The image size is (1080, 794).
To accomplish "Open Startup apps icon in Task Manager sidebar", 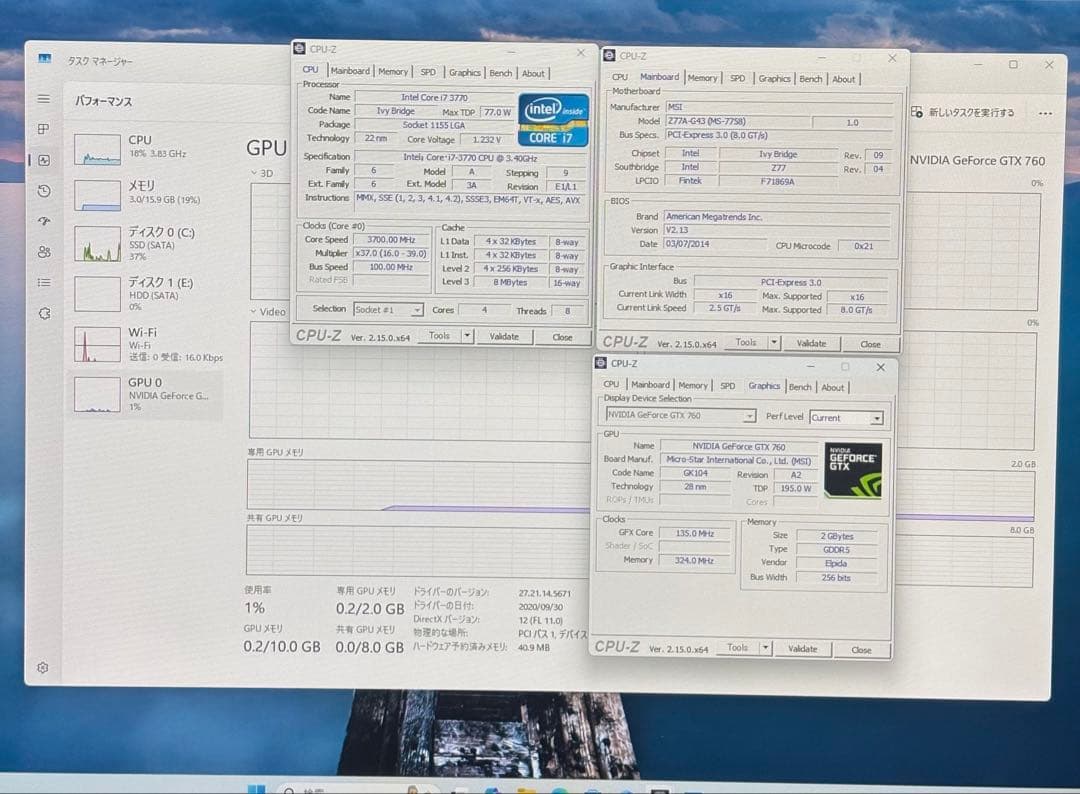I will point(44,221).
